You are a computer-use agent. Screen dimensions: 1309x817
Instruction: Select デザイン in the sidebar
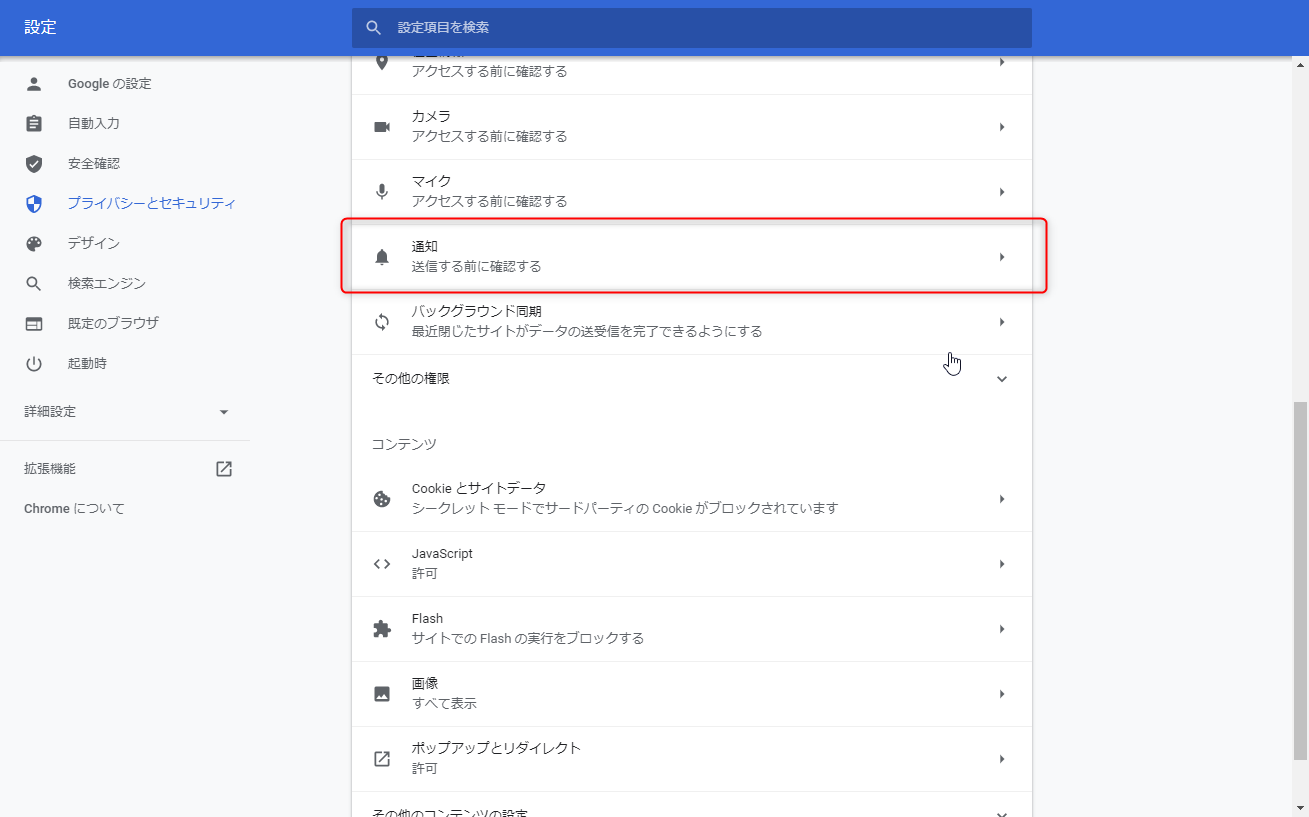pyautogui.click(x=94, y=244)
